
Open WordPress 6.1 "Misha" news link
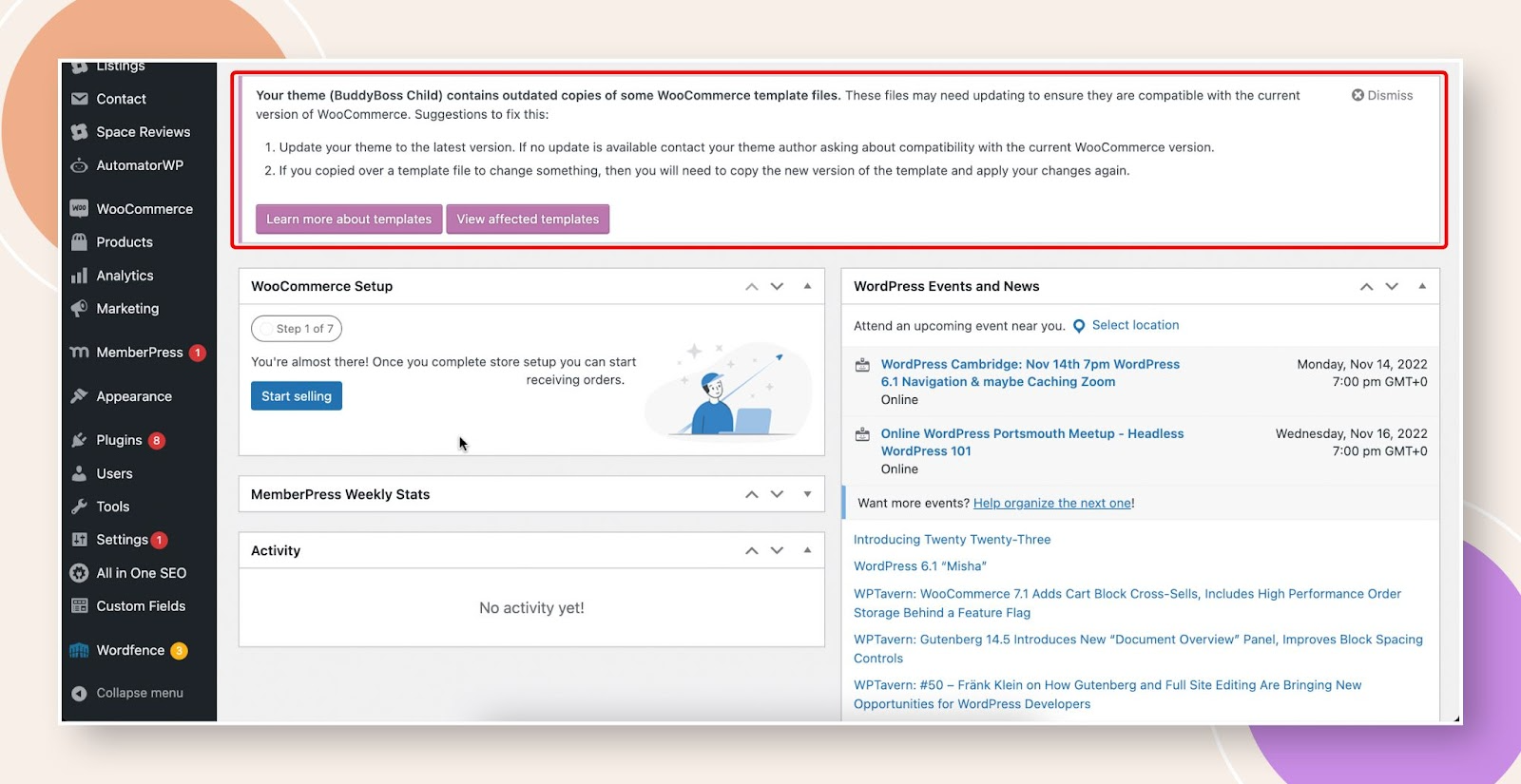(920, 566)
